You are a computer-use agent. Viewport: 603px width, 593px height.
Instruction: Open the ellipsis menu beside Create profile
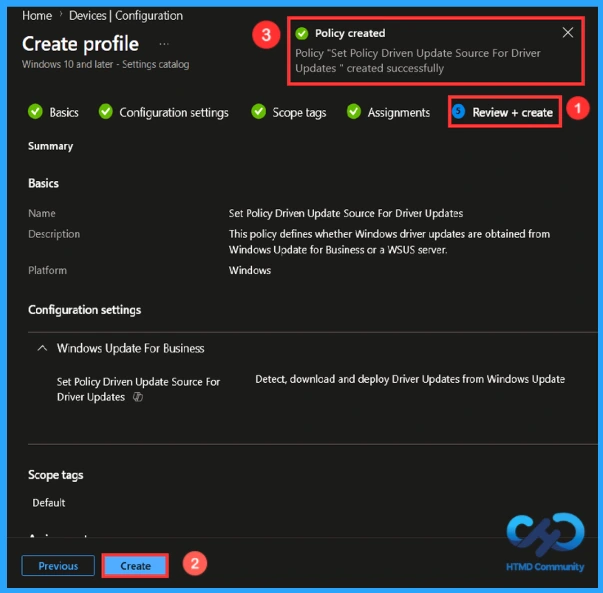[164, 44]
